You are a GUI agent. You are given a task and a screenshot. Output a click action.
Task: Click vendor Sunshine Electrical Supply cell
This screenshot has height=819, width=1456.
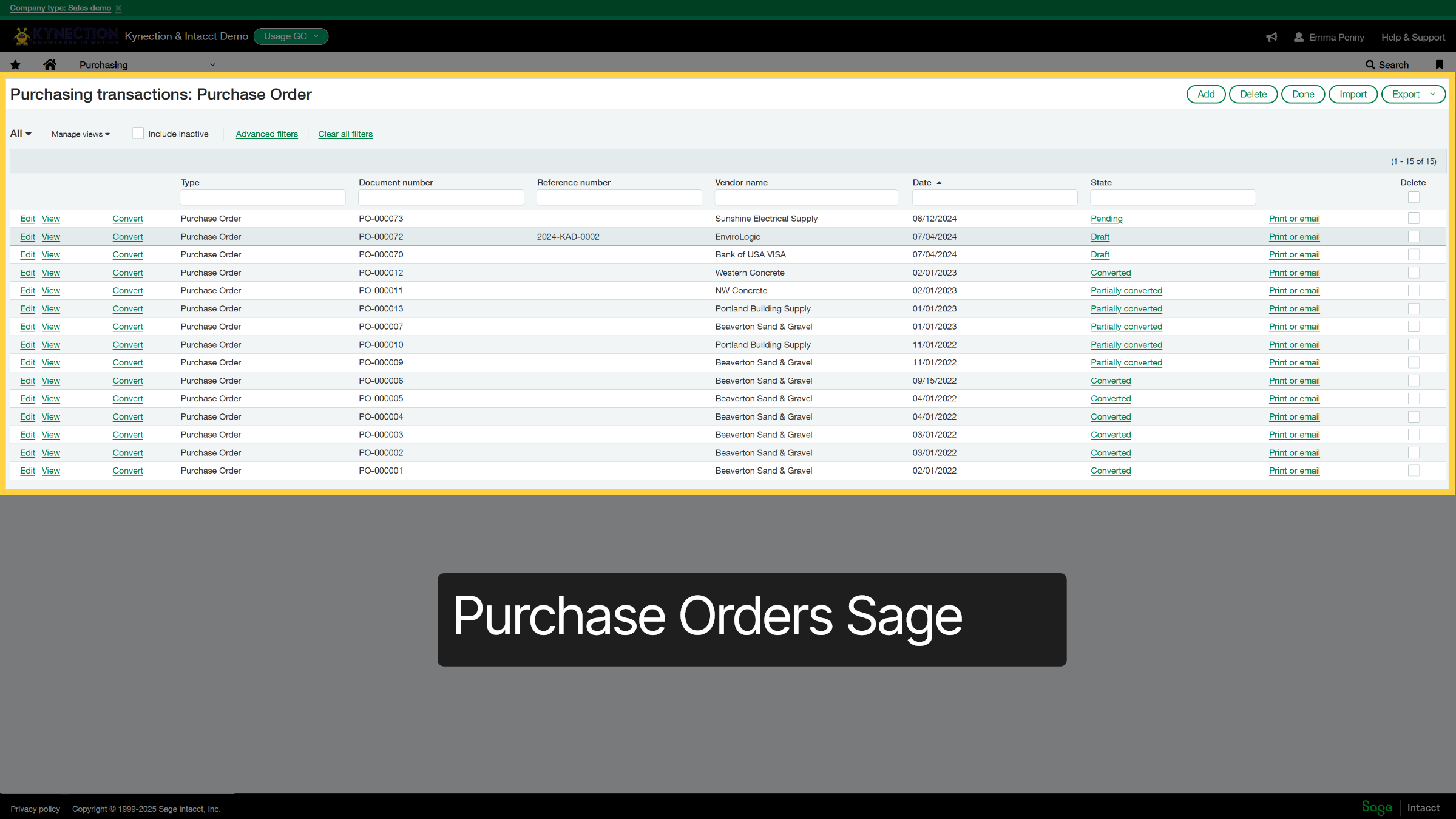pos(766,219)
